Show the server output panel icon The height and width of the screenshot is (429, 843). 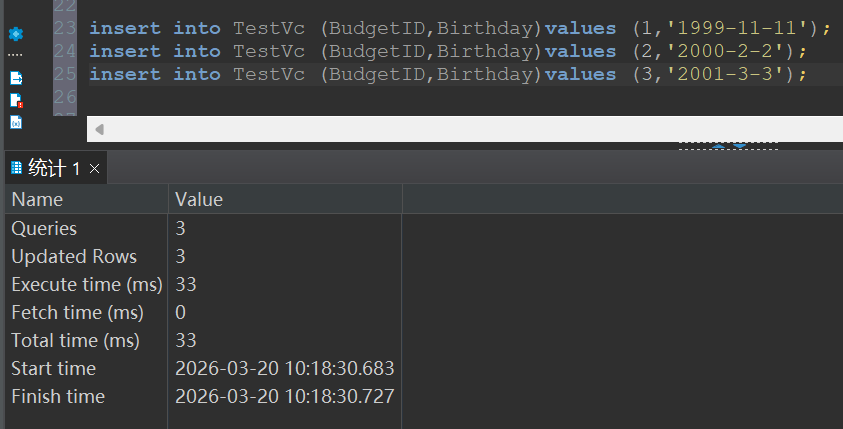tap(16, 78)
